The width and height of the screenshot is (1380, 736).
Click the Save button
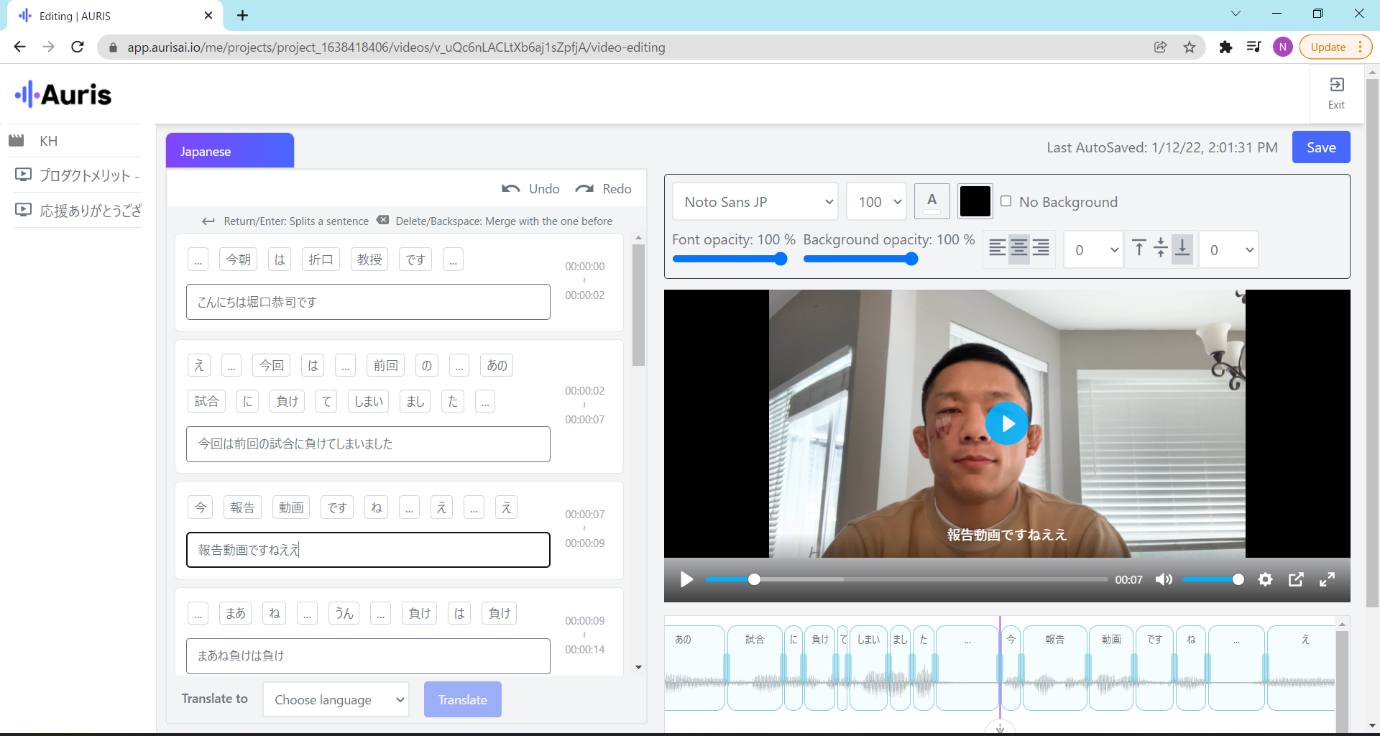(1320, 147)
